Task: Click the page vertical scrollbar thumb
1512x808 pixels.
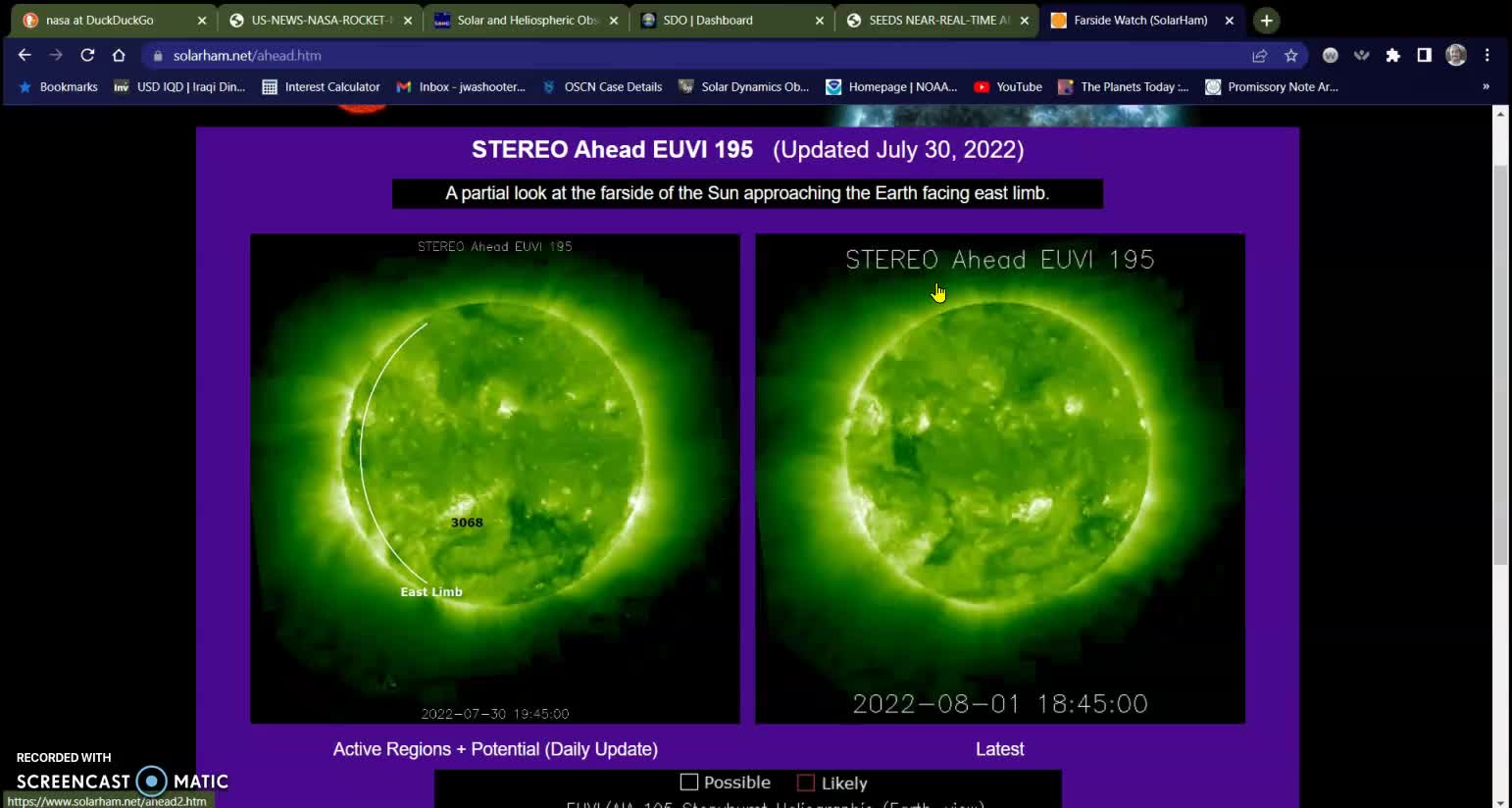Action: point(1500,365)
